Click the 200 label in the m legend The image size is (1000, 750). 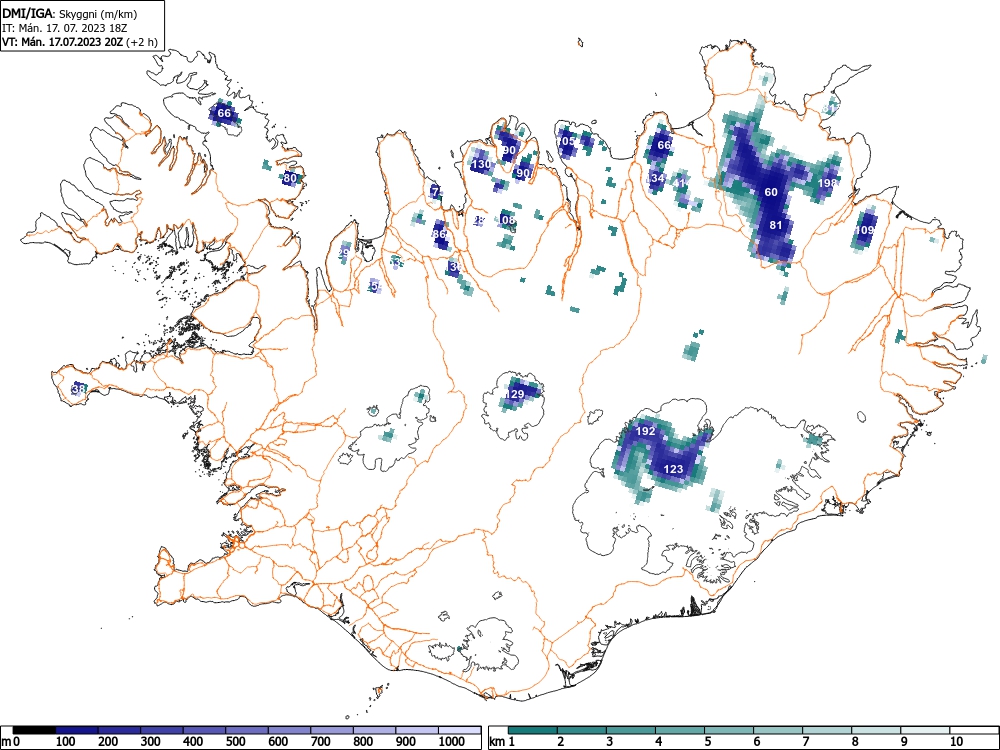108,741
